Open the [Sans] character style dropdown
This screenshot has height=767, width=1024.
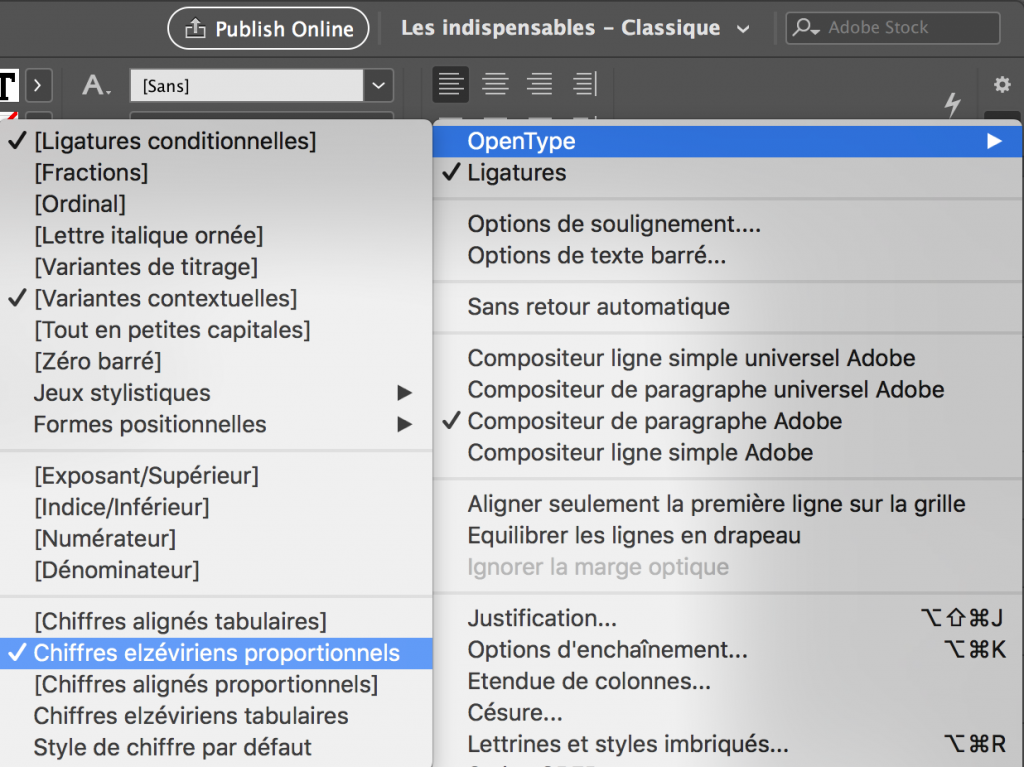(x=378, y=86)
